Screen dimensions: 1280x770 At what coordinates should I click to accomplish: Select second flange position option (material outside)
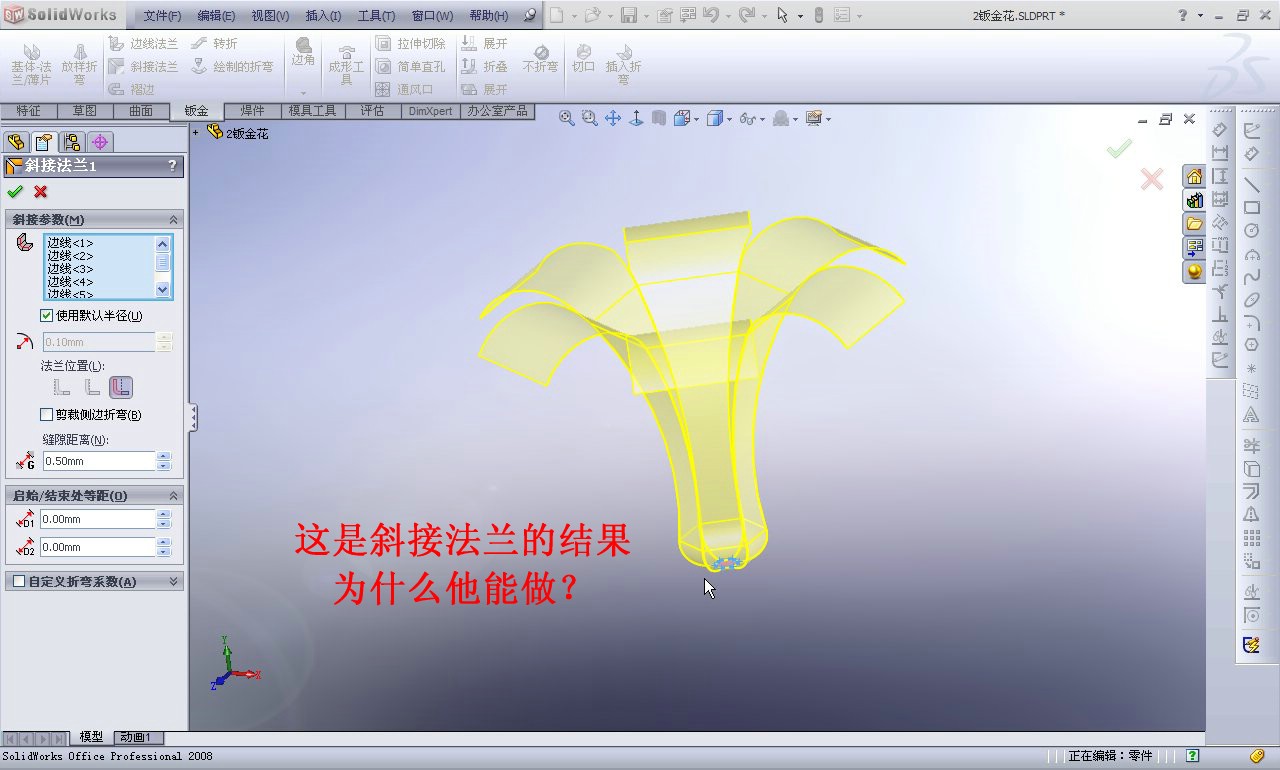pos(91,387)
